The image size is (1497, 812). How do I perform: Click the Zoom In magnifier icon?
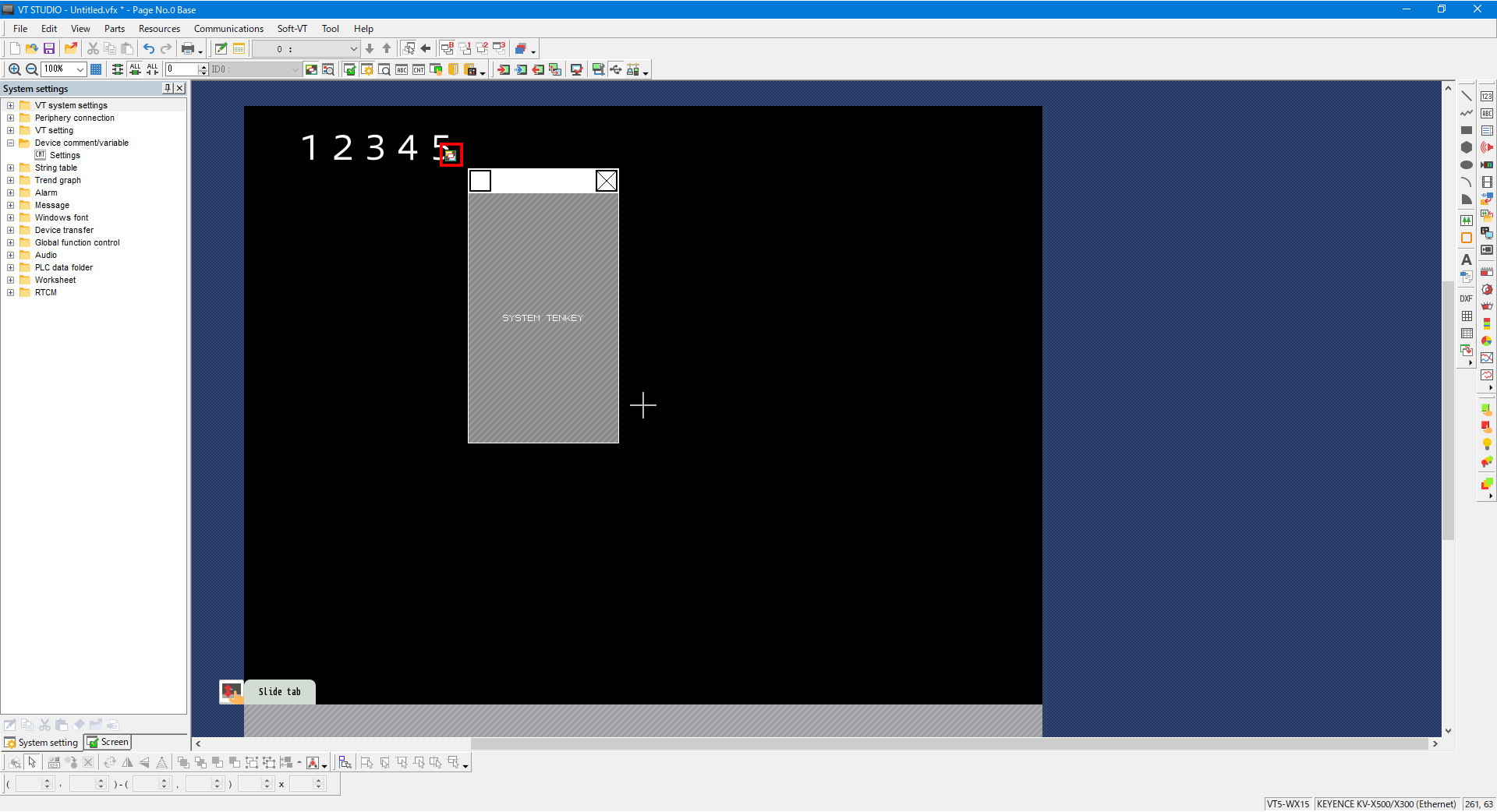[14, 69]
